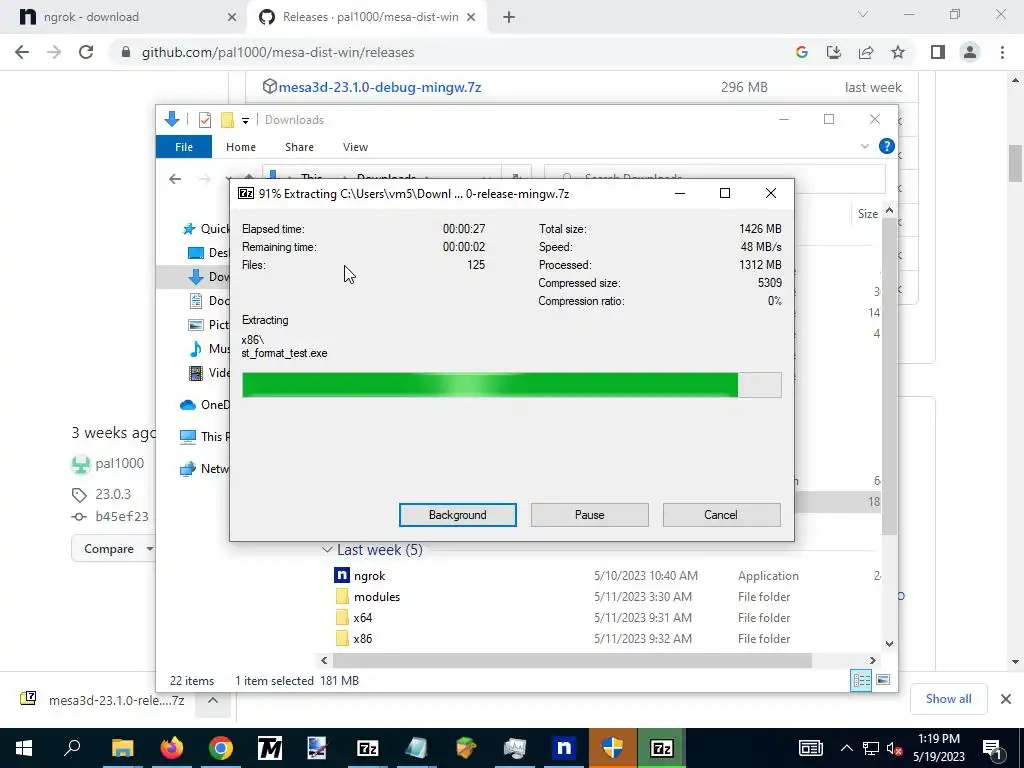Open Explorer help icon

(x=886, y=146)
